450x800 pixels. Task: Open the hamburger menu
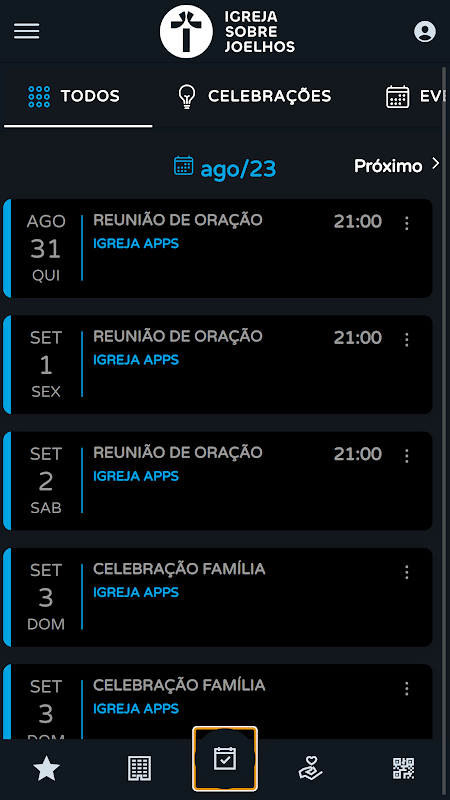coord(27,32)
